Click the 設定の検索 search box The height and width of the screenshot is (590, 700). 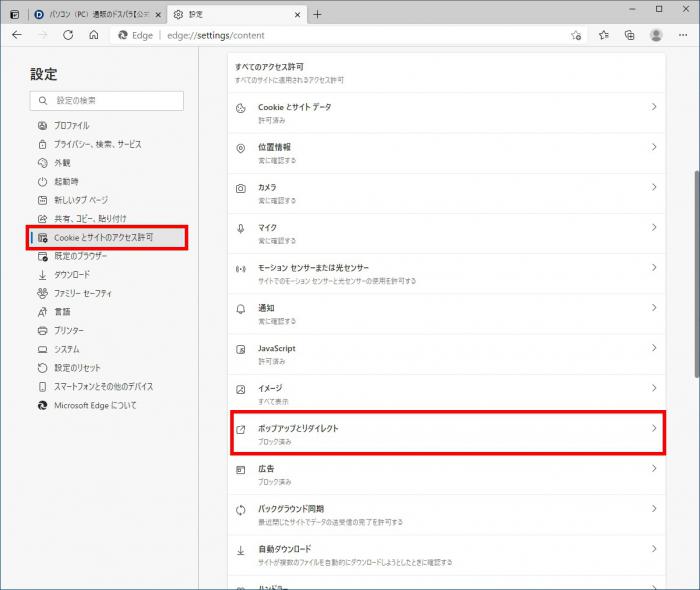107,101
